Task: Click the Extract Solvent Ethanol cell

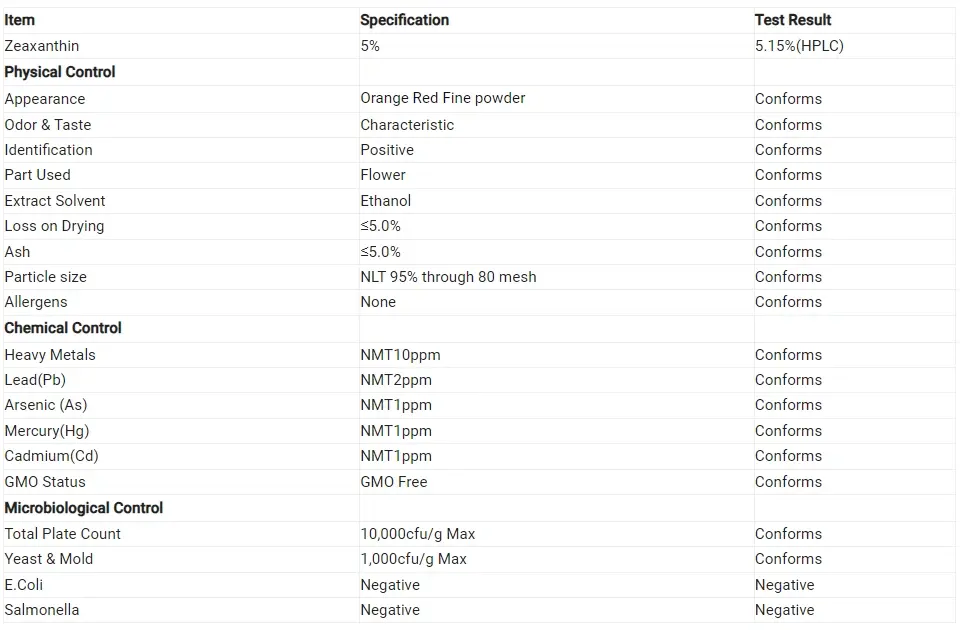Action: point(386,201)
